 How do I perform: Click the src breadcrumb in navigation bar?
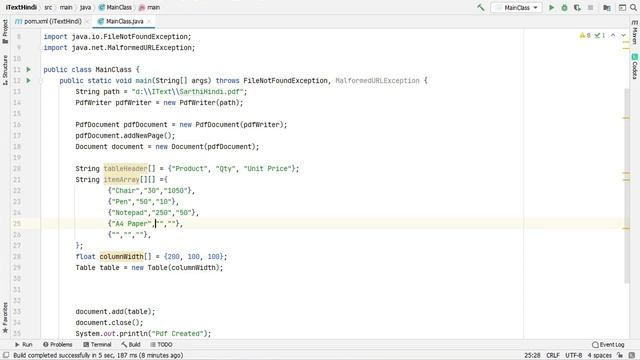pyautogui.click(x=48, y=7)
